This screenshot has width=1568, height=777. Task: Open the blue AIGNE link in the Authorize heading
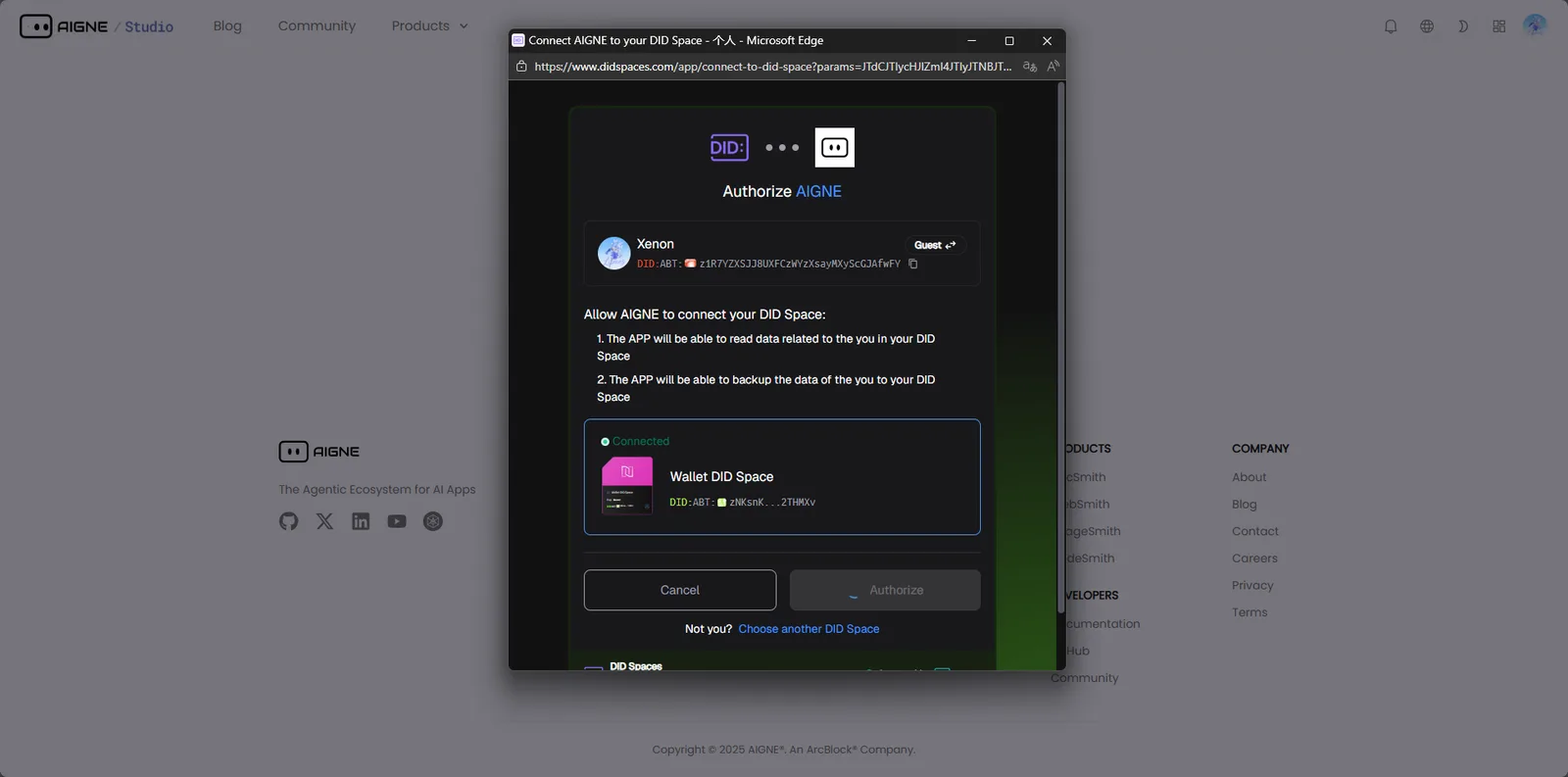(818, 191)
